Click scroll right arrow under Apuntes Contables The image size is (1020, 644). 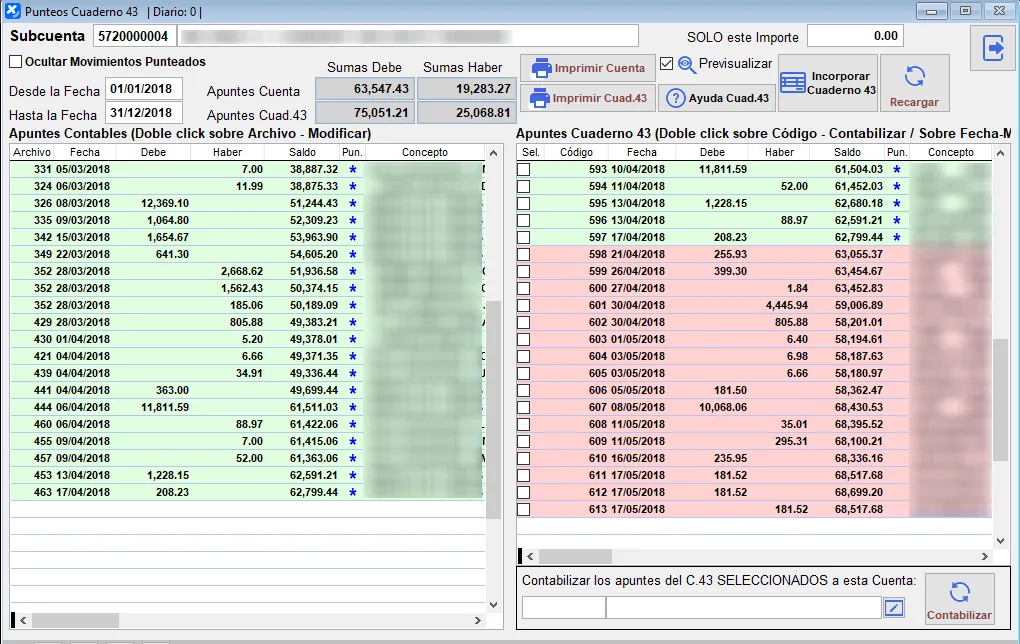[x=477, y=620]
